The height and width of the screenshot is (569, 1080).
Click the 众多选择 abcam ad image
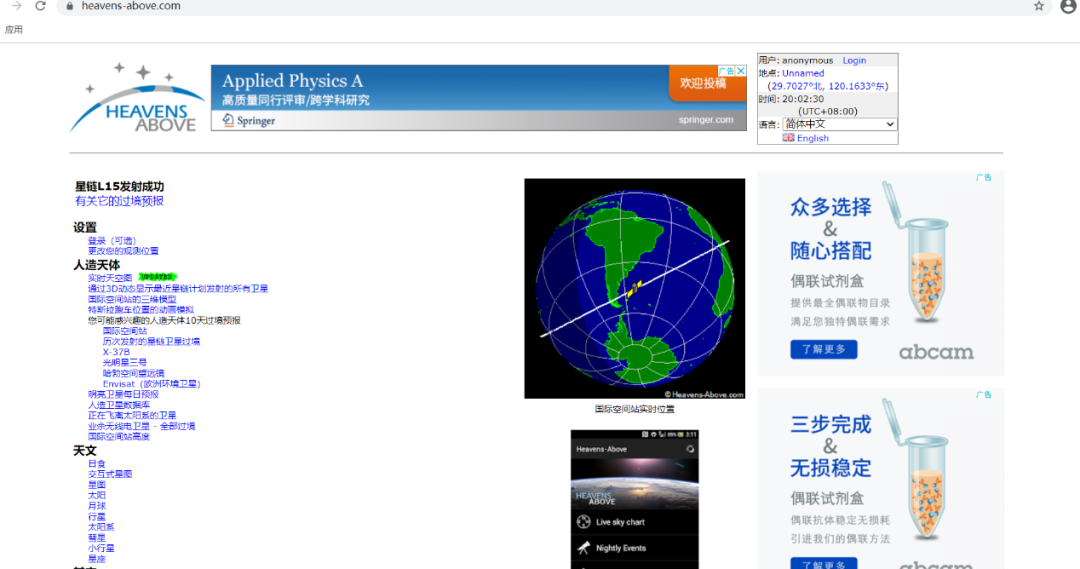(880, 273)
